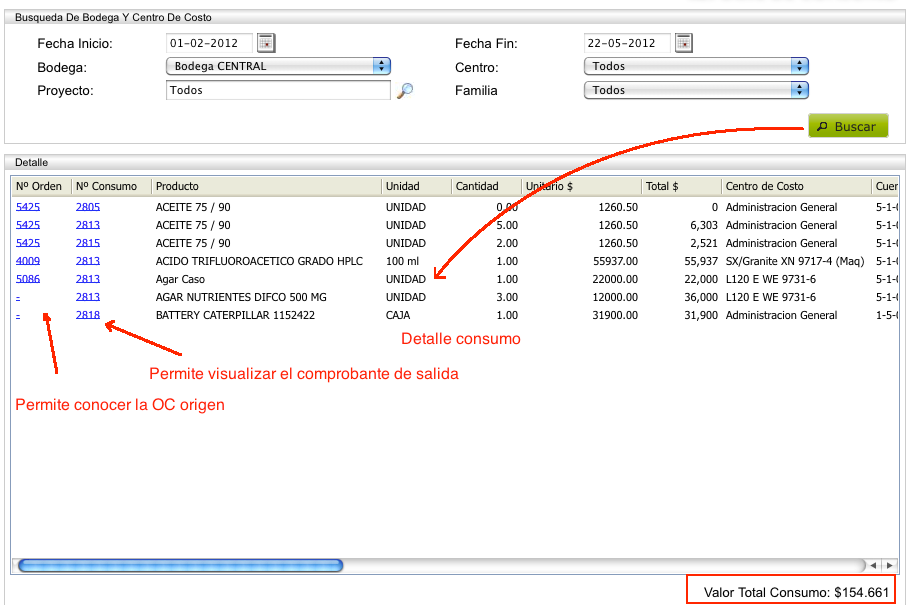Viewport: 907px width, 605px height.
Task: Open the dash order link in the BATTERY CATERPILLAR row
Action: [x=18, y=316]
